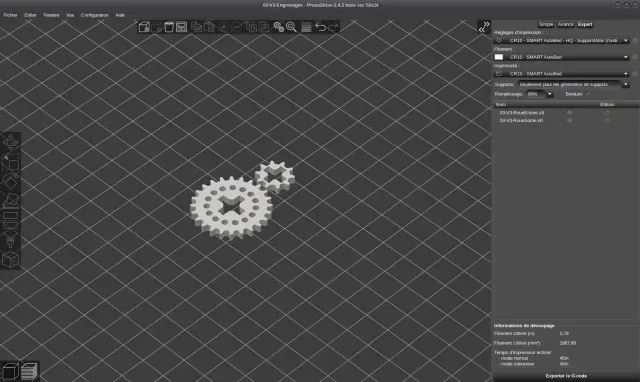The width and height of the screenshot is (640, 382).
Task: Click the small gear model on bed
Action: click(x=275, y=177)
